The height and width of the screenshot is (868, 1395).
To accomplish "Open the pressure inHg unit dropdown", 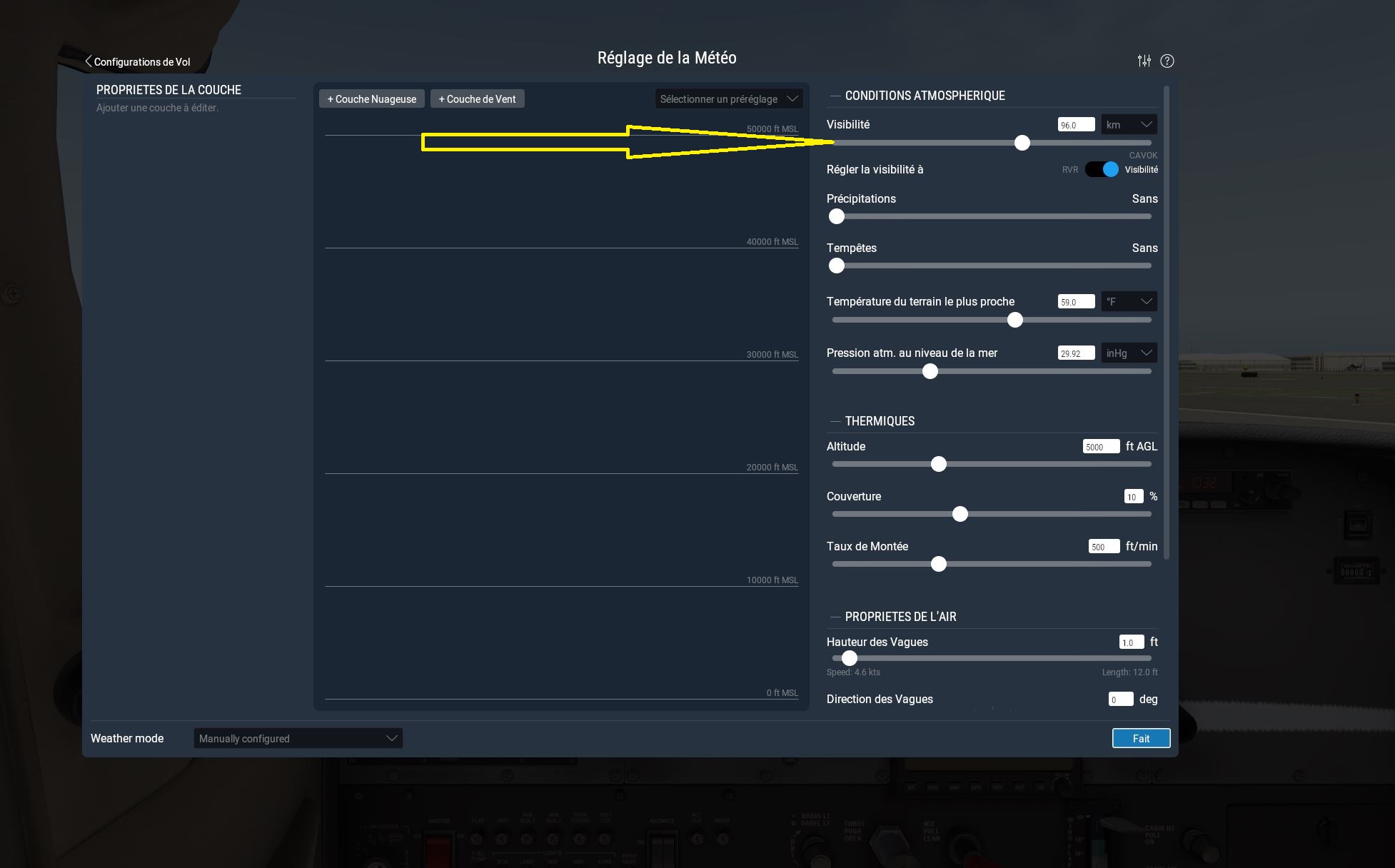I will tap(1129, 353).
